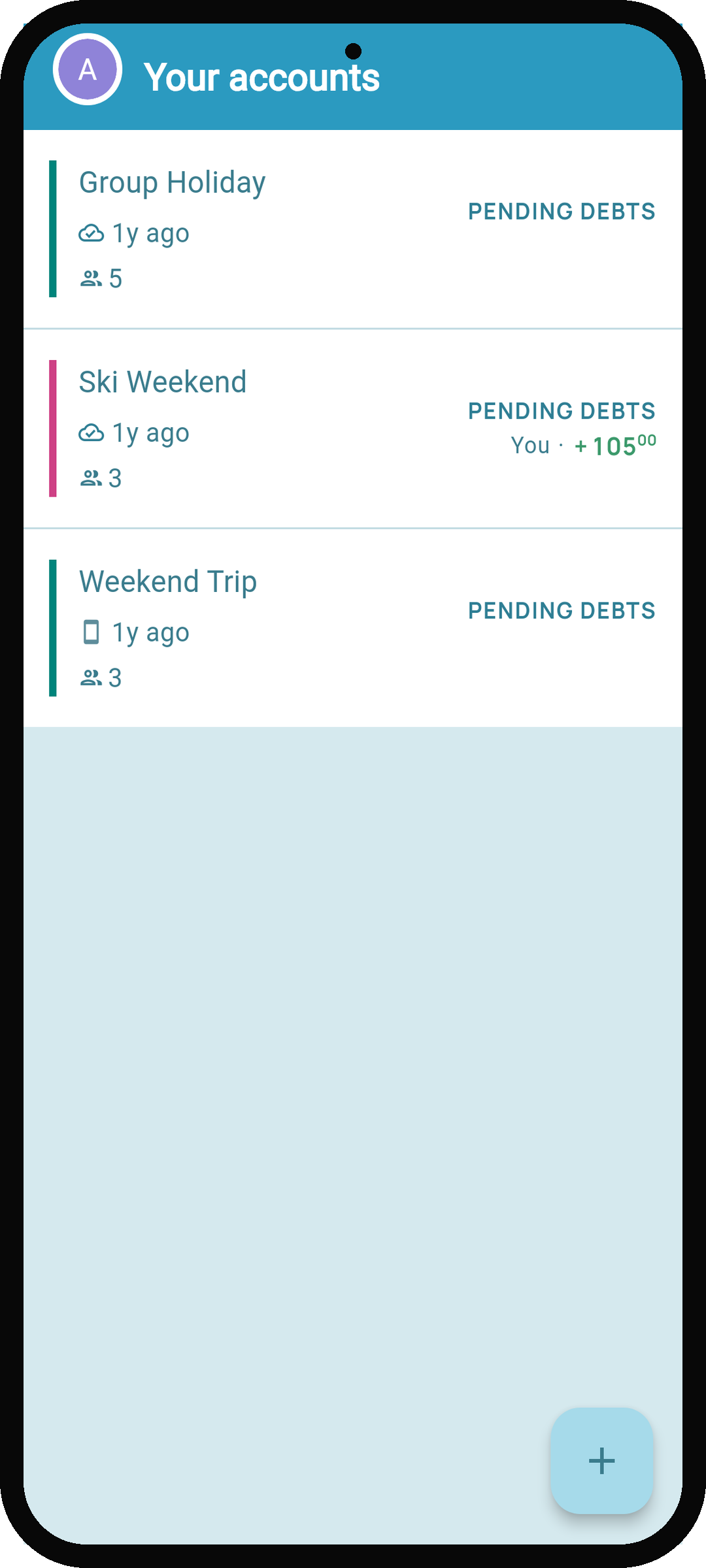This screenshot has height=1568, width=706.
Task: Click members icon on Ski Weekend
Action: pyautogui.click(x=91, y=479)
